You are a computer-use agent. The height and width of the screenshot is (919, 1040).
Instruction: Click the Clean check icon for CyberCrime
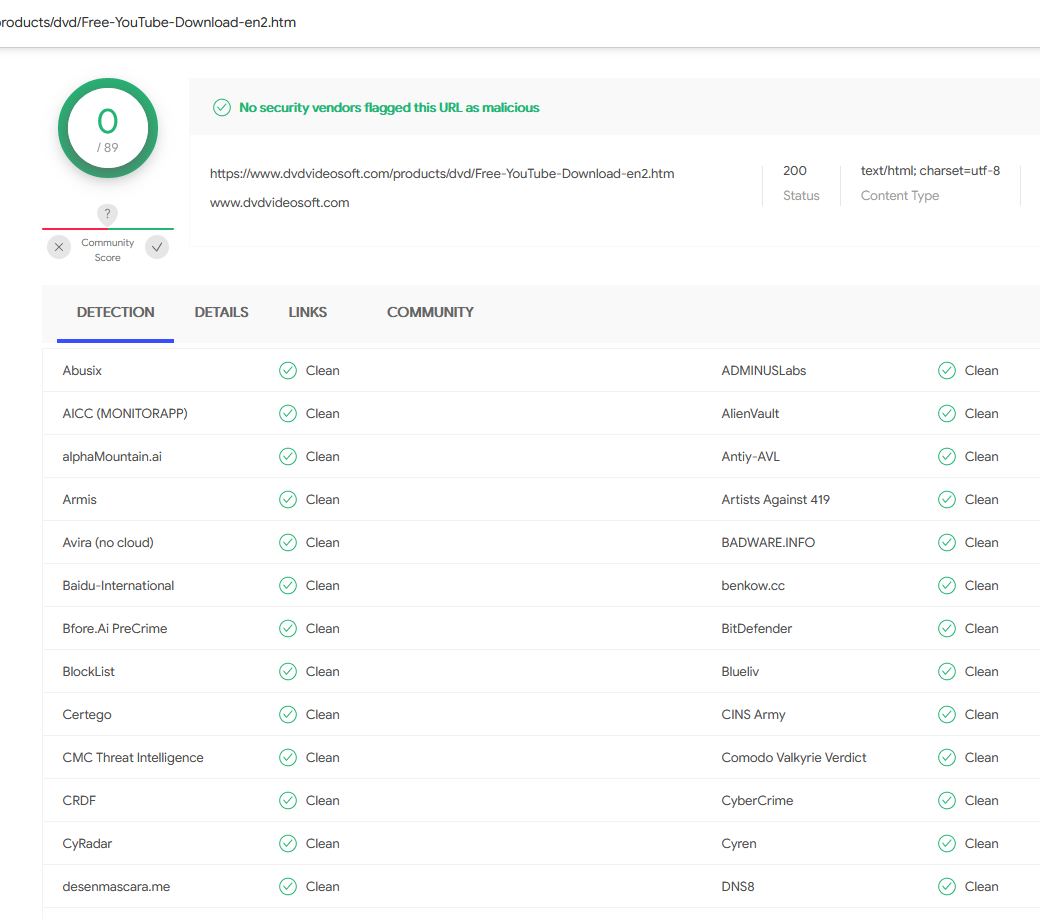coord(947,800)
